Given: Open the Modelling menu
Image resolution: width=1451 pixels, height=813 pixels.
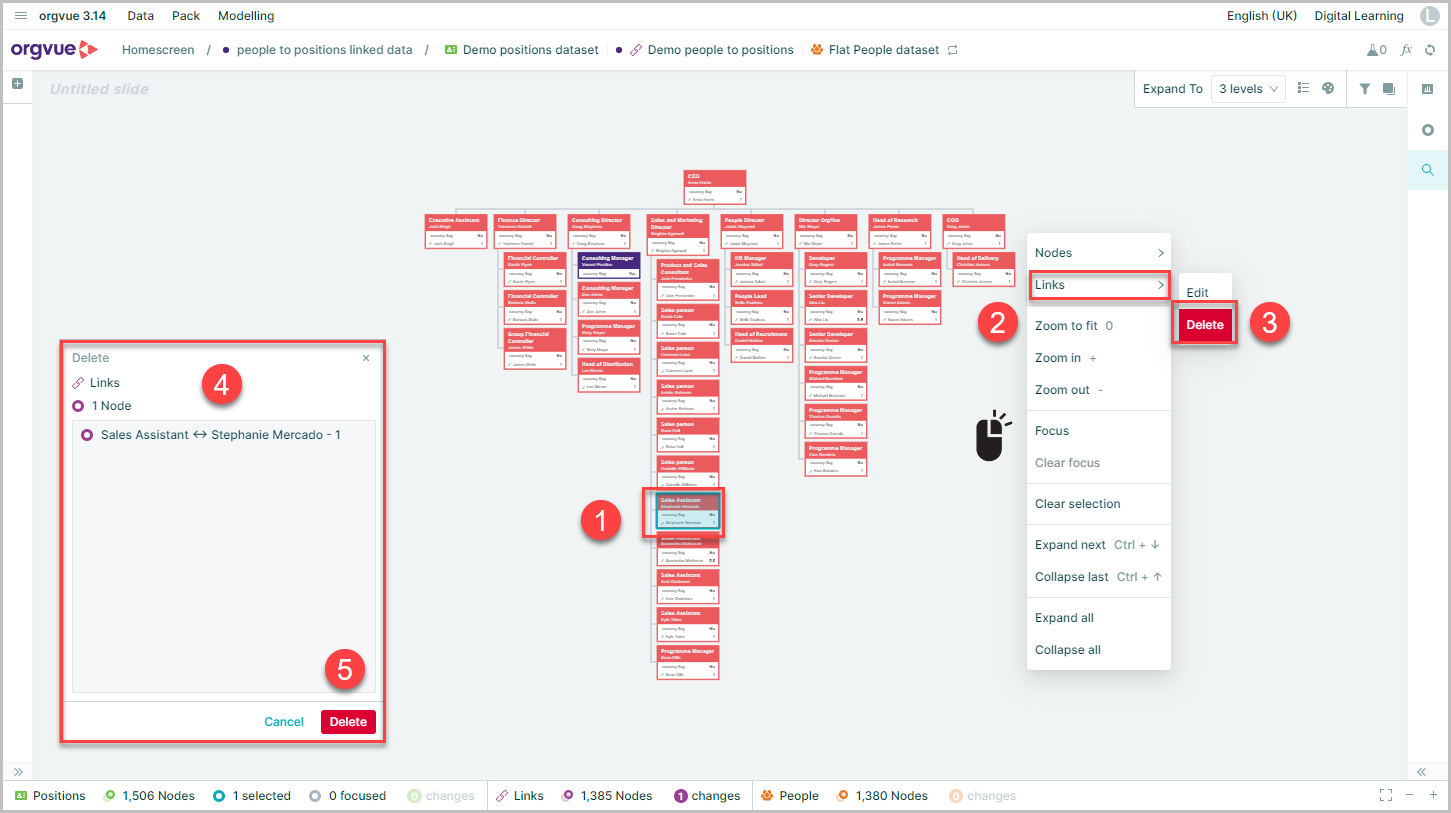Looking at the screenshot, I should click(x=246, y=16).
